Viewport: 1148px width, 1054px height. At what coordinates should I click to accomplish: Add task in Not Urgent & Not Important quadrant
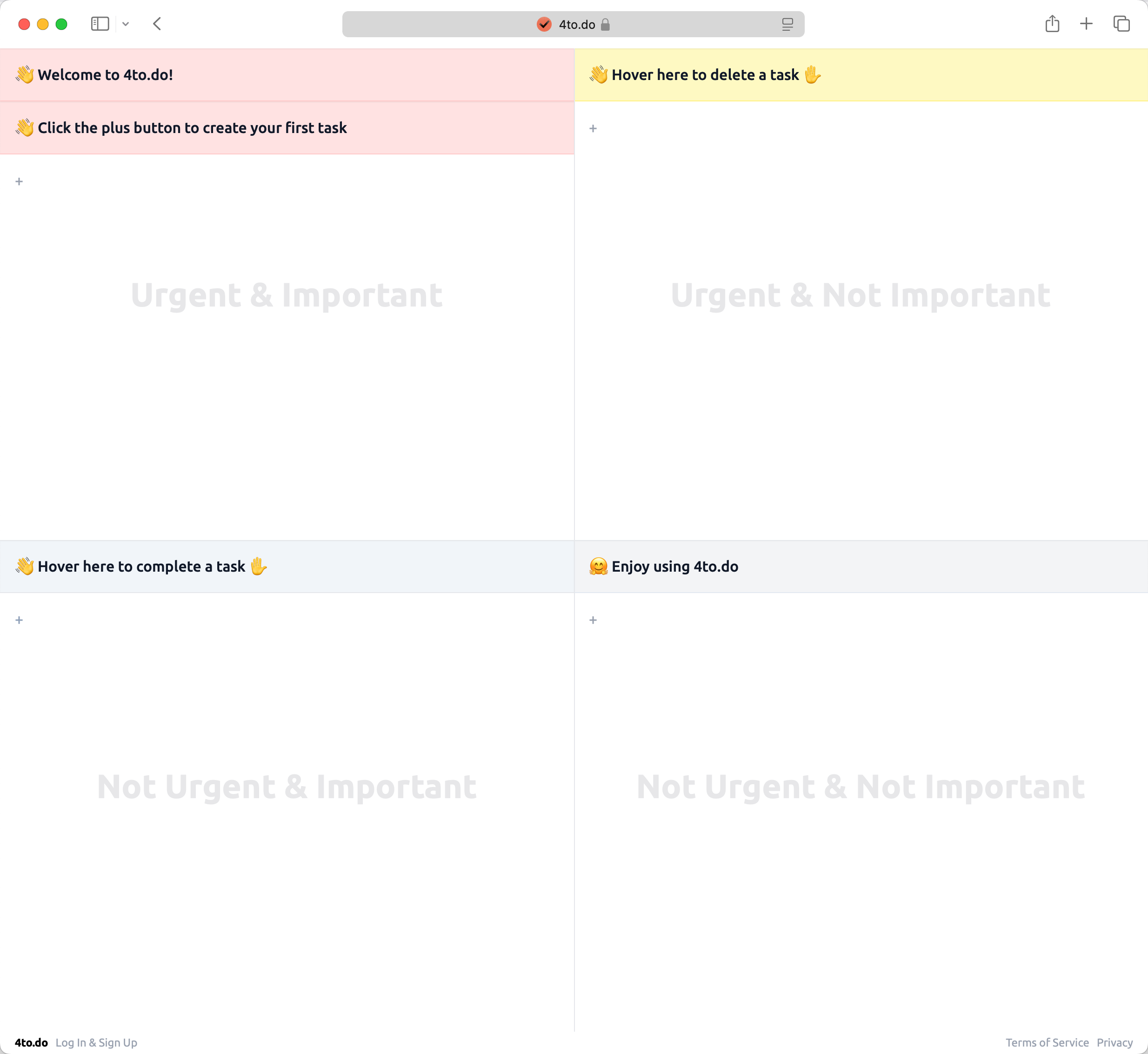[593, 620]
